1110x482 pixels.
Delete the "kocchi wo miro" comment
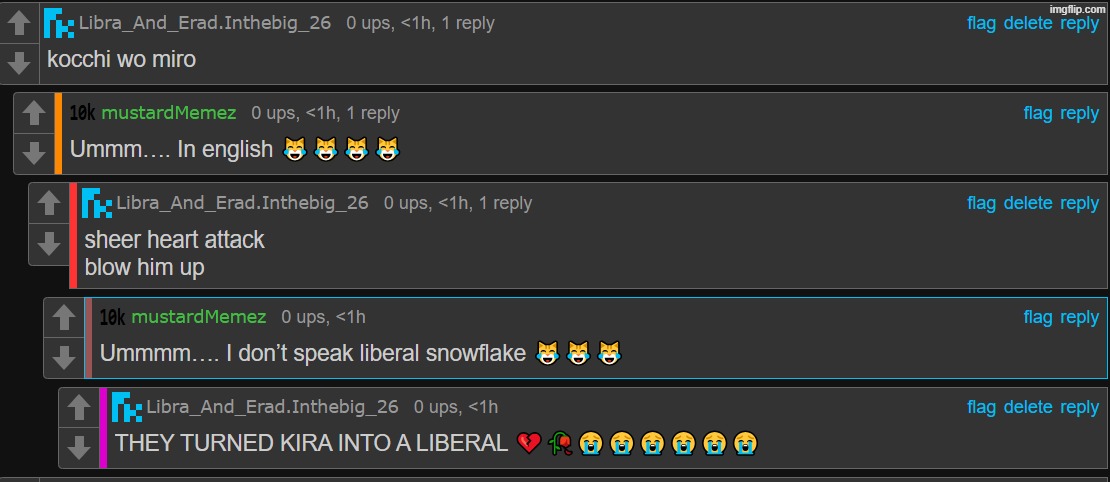click(x=1028, y=23)
